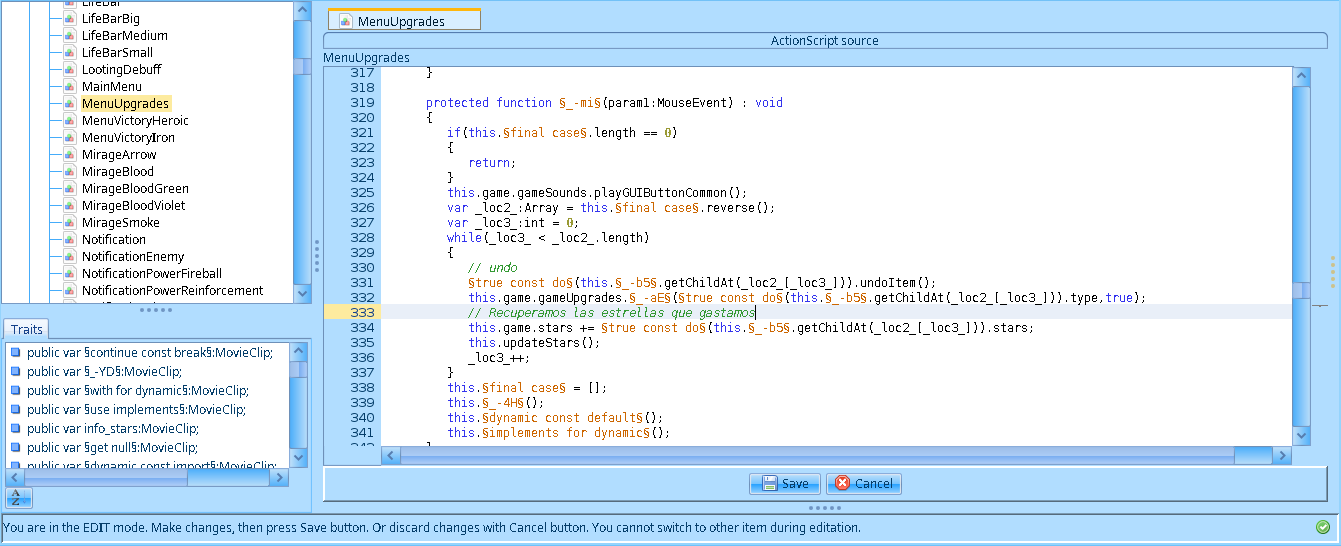Viewport: 1341px width, 546px height.
Task: Click the MenuUpgrades tab icon
Action: [346, 21]
